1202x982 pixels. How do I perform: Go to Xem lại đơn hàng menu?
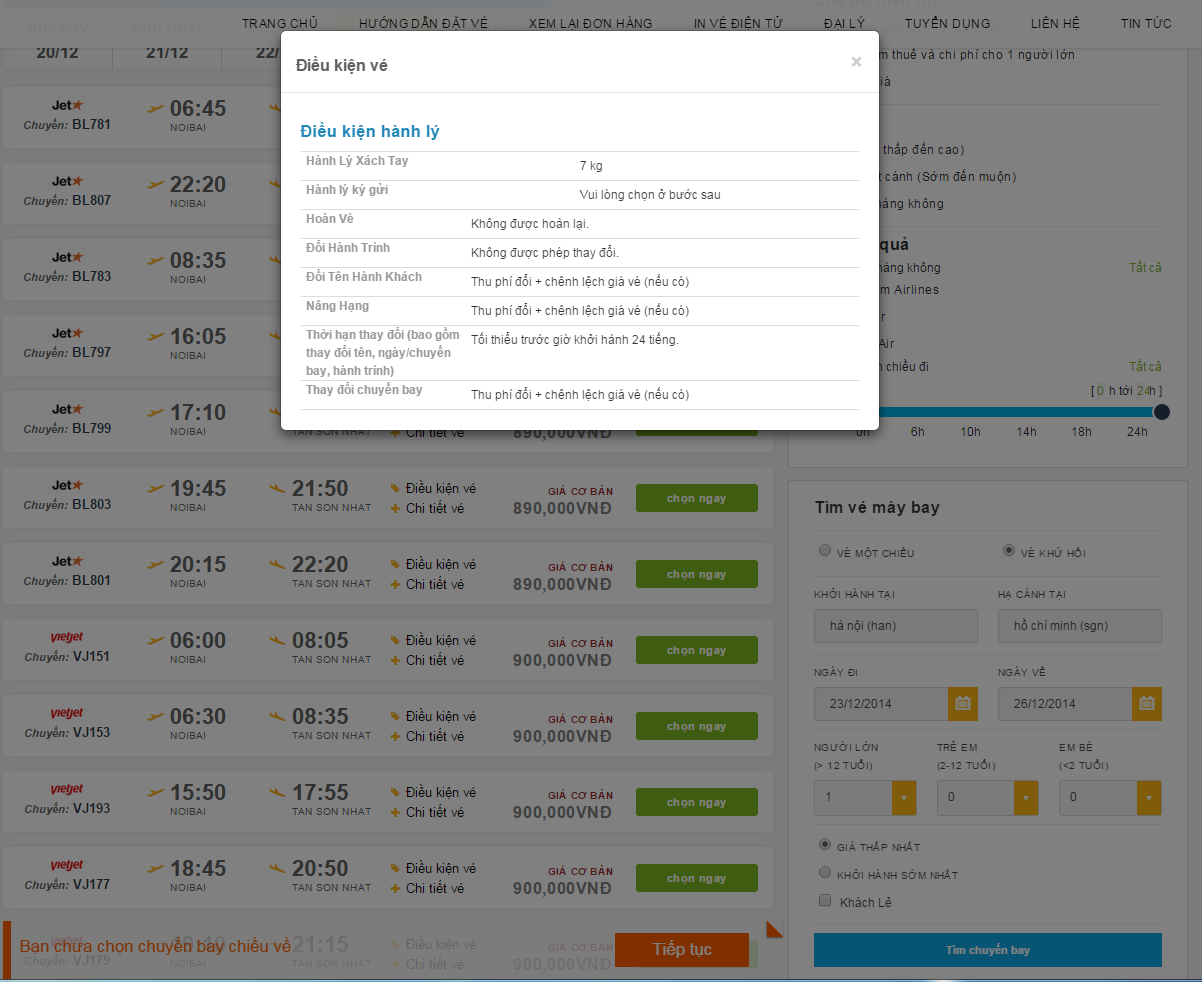[591, 23]
